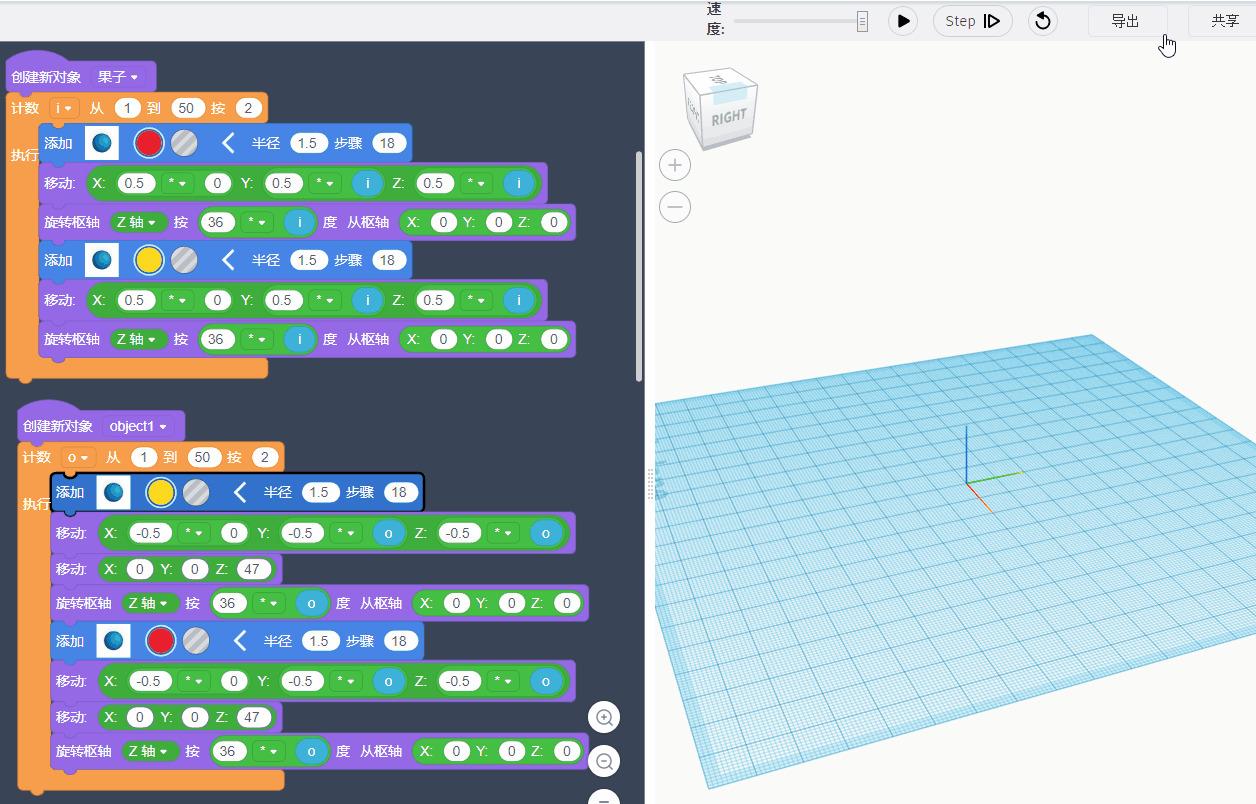
Task: Click the speed slider handle
Action: pyautogui.click(x=862, y=21)
